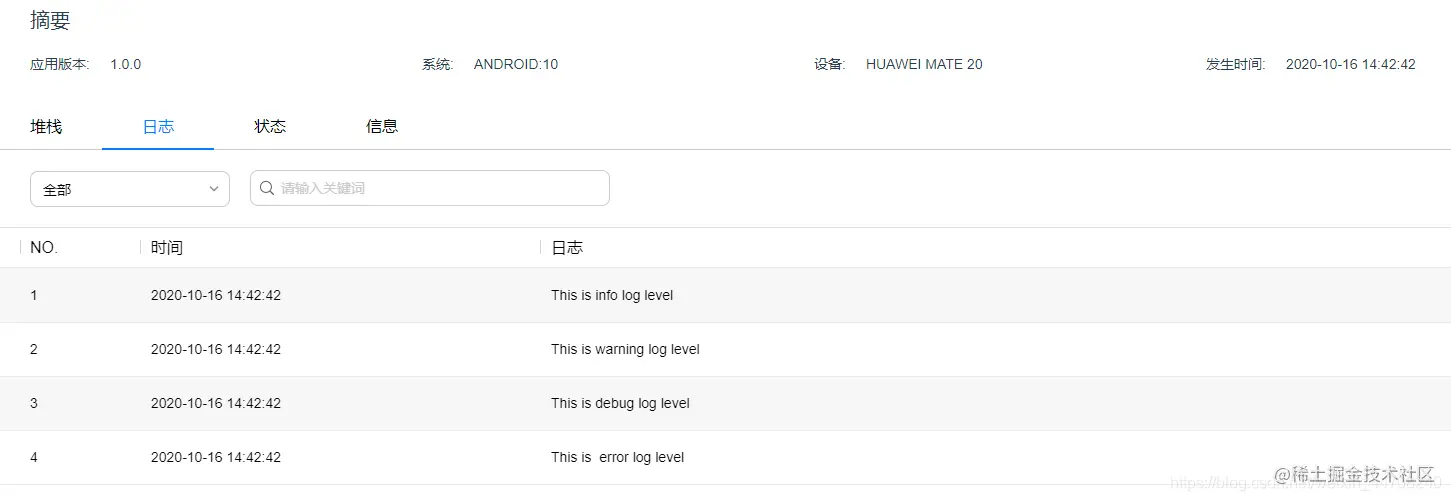Select log entry 'This is debug log level'

point(620,403)
